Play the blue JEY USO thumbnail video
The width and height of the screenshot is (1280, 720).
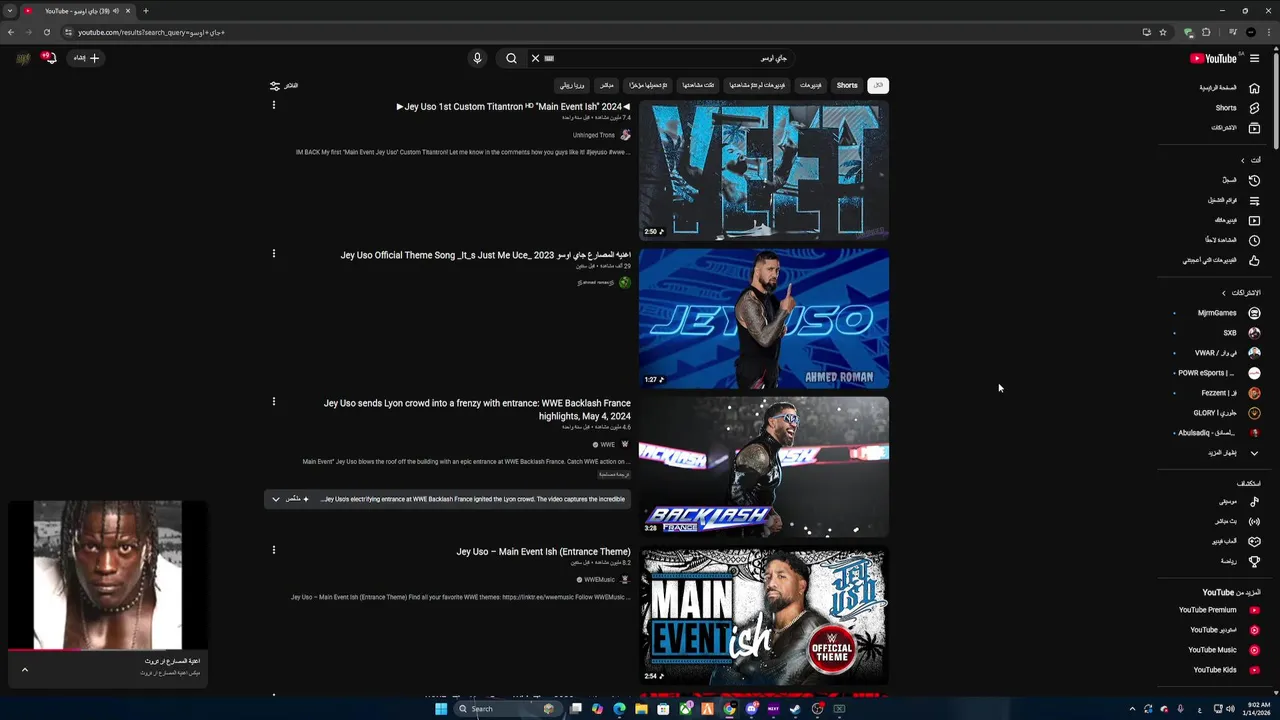[x=764, y=318]
